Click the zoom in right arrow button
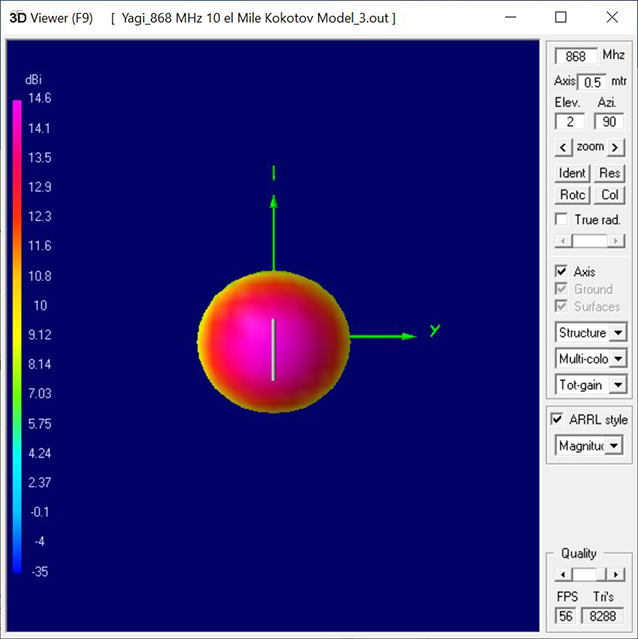This screenshot has height=639, width=638. pyautogui.click(x=615, y=147)
